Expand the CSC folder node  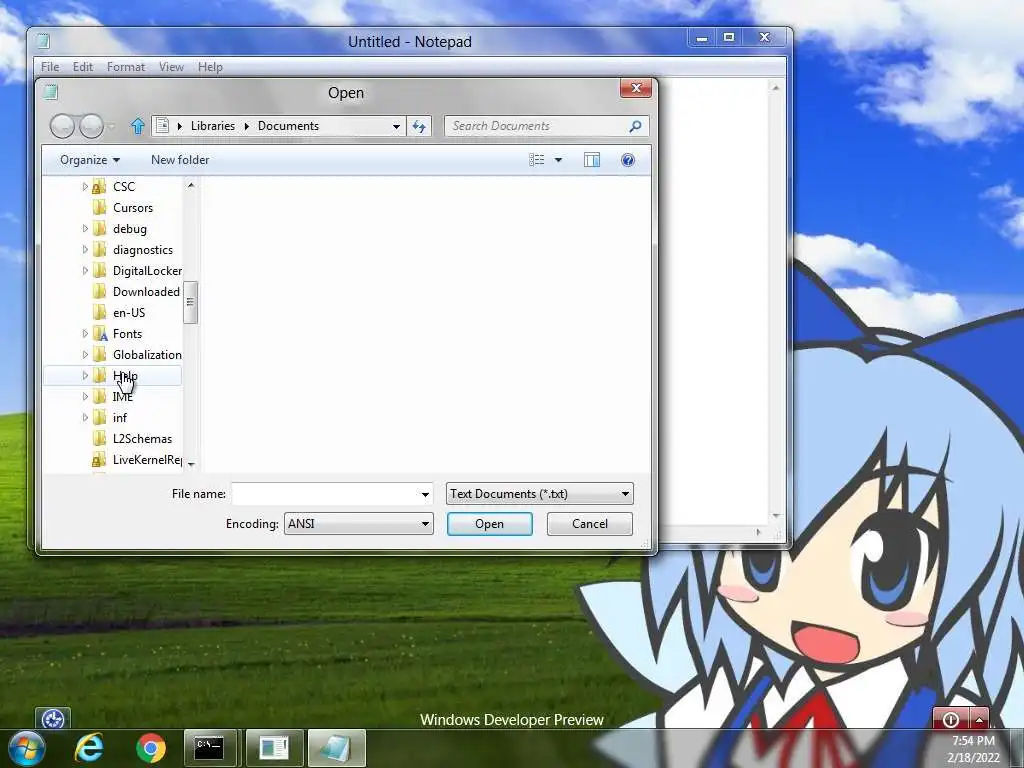click(x=85, y=187)
